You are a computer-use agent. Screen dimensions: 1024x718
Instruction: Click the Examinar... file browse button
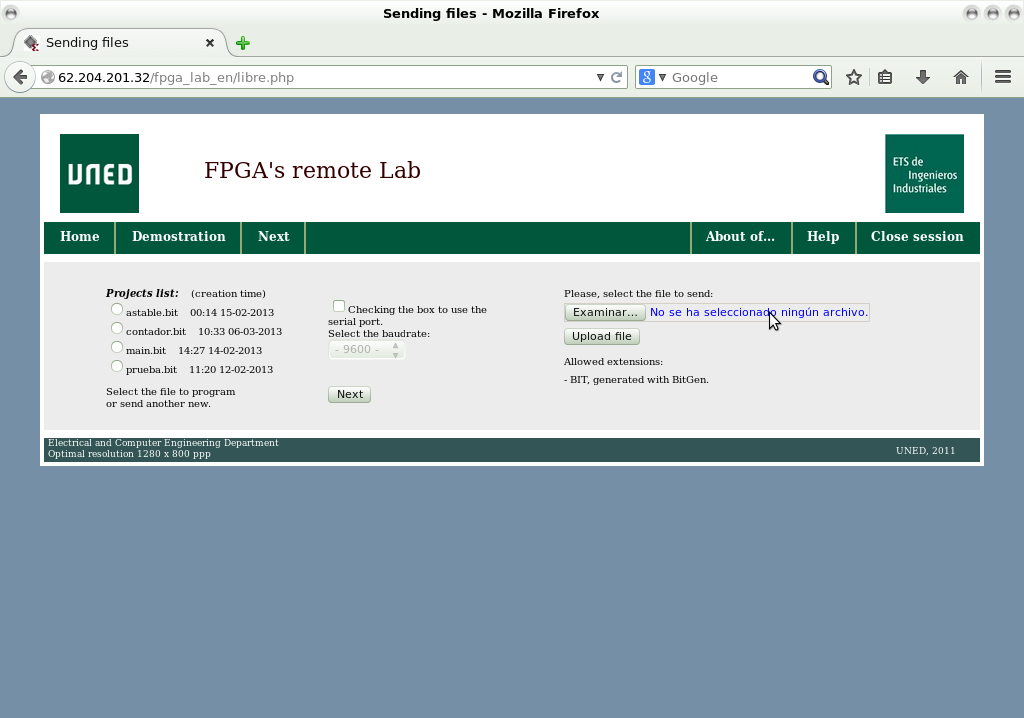604,312
